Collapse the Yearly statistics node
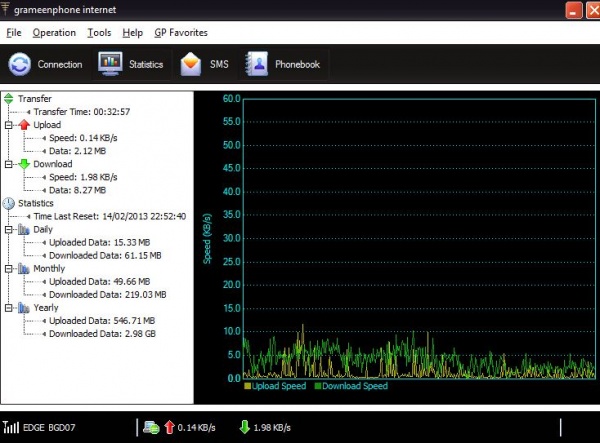Screen dimensions: 600x443 8,308
